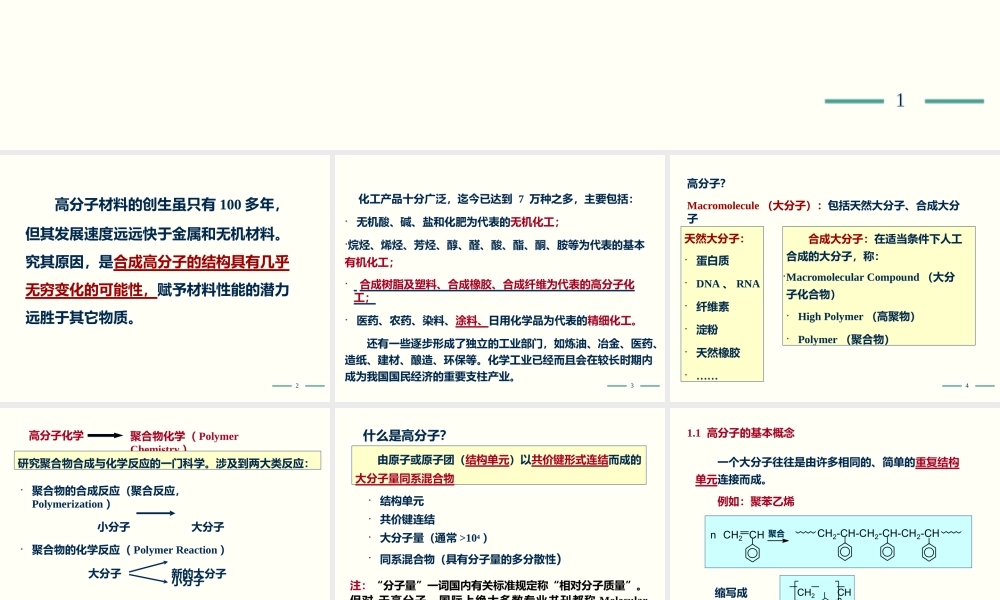Click the bullet High Polymer (高聚物)
The width and height of the screenshot is (1000, 600).
coord(857,316)
